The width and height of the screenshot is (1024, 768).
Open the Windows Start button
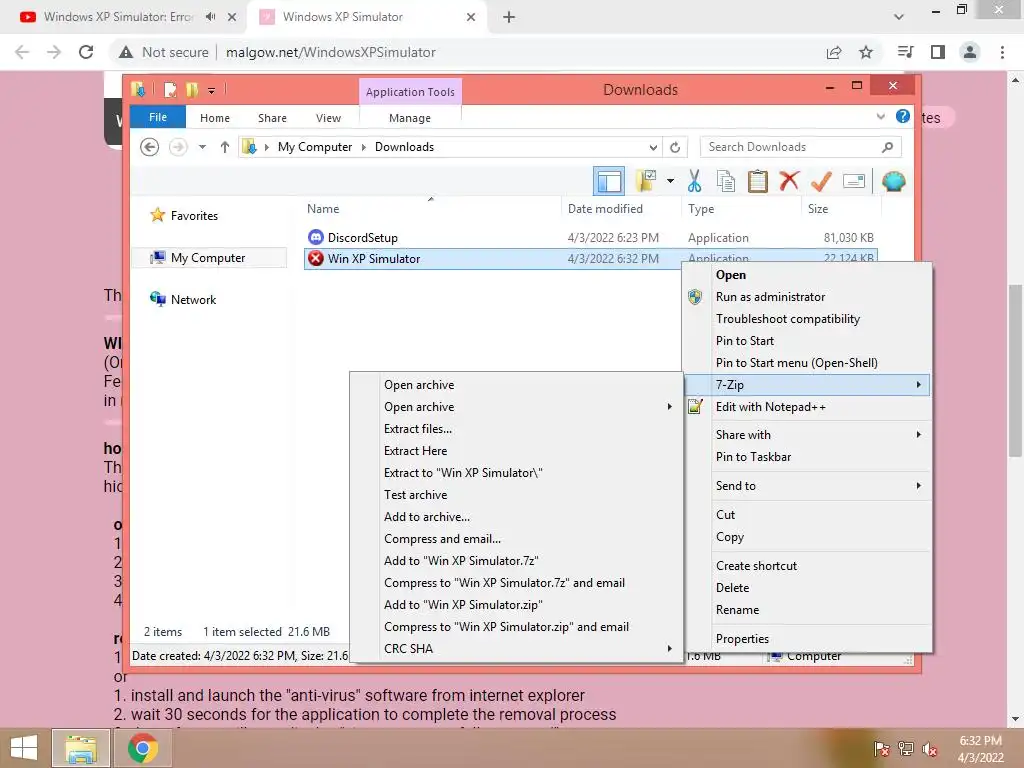(24, 748)
